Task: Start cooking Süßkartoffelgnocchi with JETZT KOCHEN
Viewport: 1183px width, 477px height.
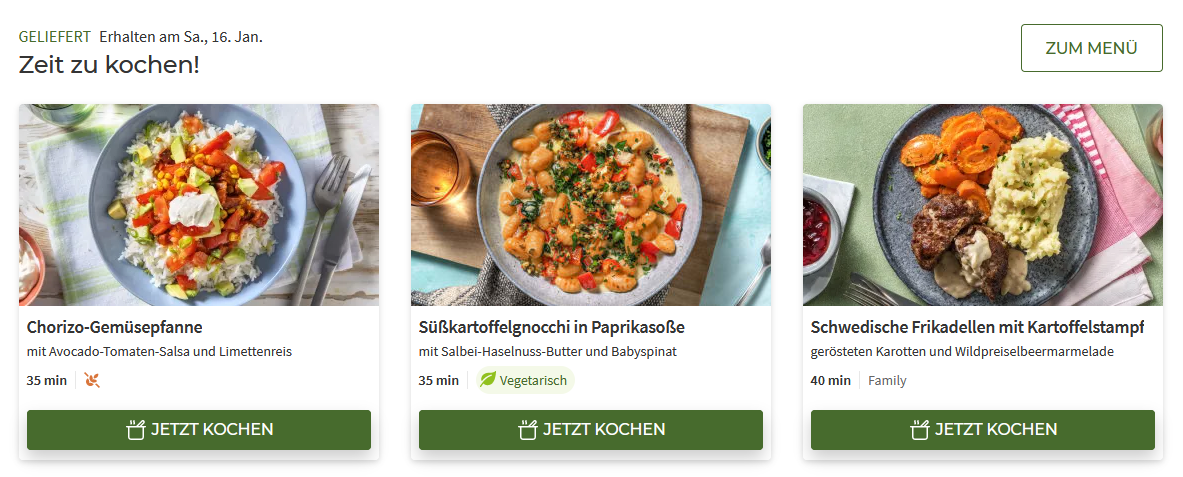Action: (591, 430)
